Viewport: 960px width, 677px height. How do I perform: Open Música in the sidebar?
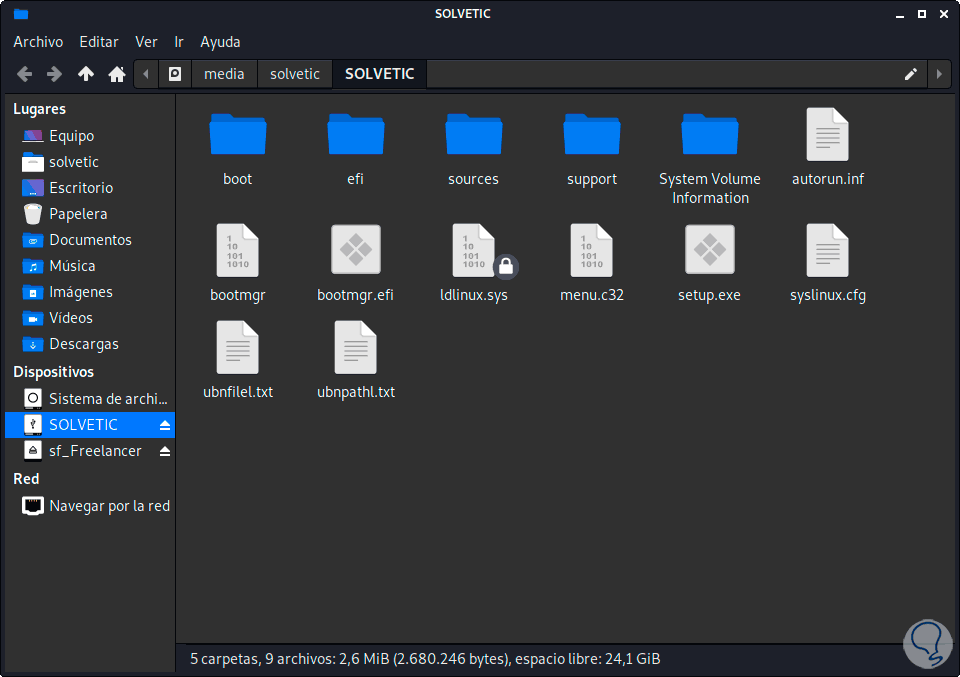90,266
